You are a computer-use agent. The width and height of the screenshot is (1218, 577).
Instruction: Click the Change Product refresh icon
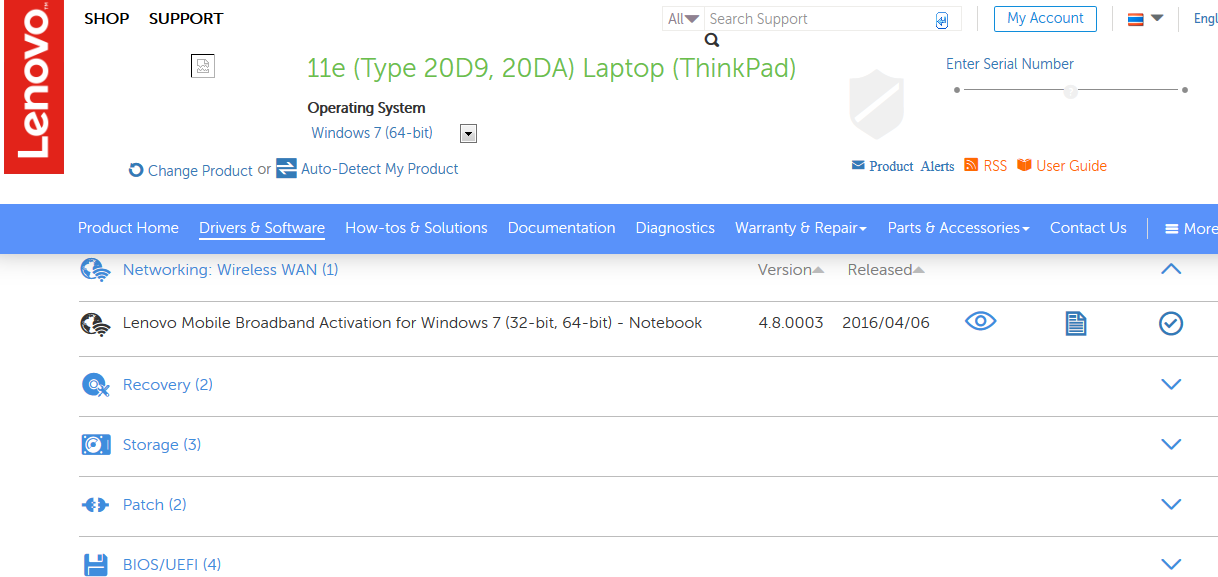click(x=136, y=170)
